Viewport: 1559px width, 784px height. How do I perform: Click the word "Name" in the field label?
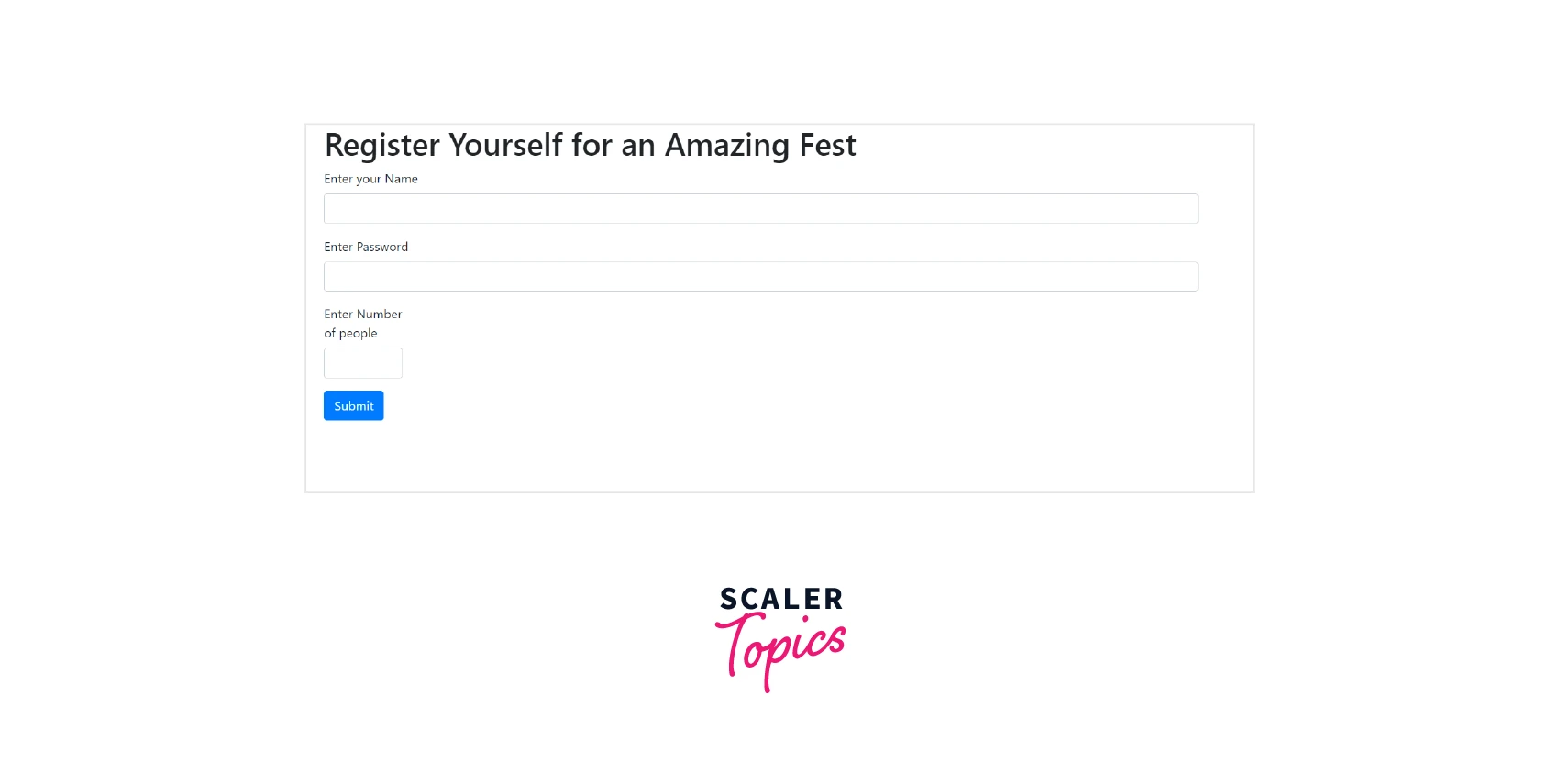tap(401, 179)
